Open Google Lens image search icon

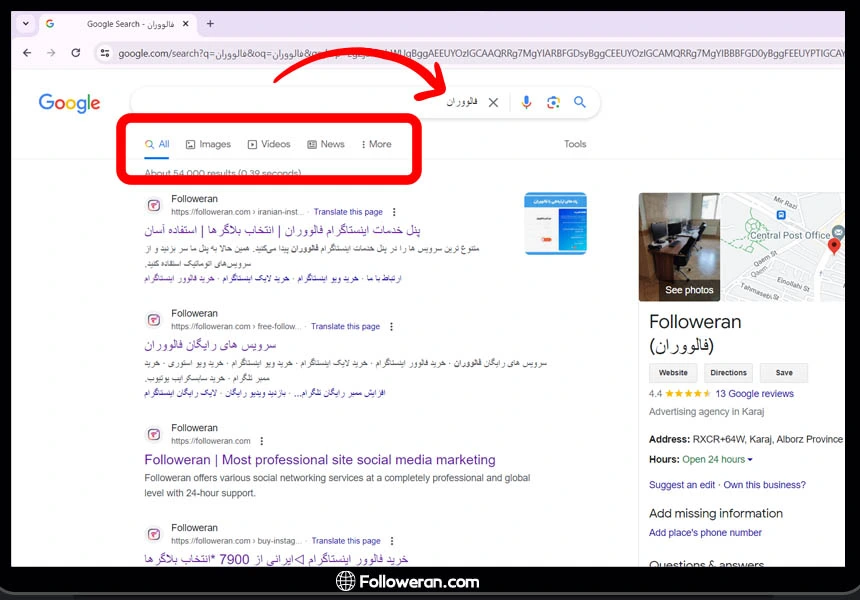coord(553,102)
